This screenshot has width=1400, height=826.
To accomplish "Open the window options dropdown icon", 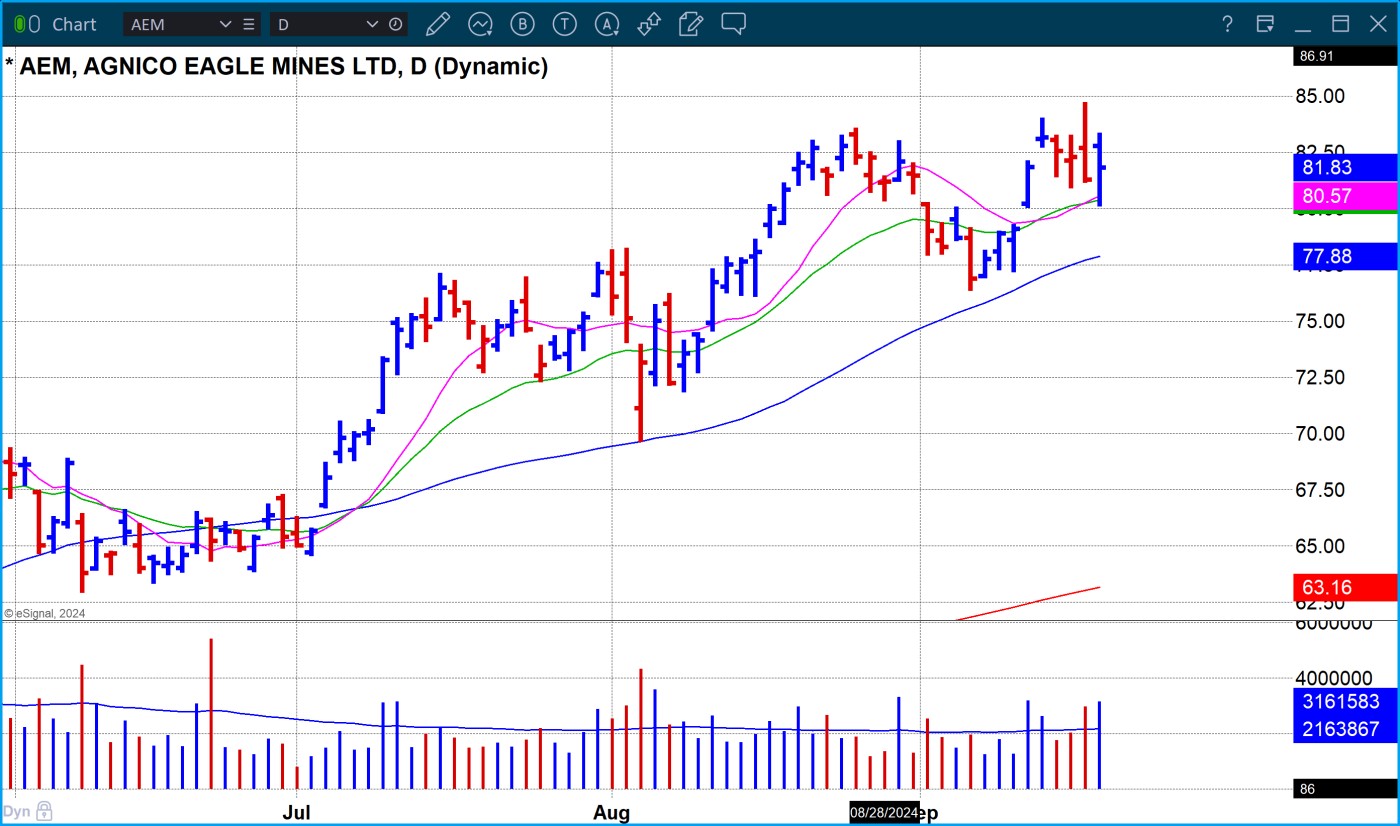I will coord(1265,24).
